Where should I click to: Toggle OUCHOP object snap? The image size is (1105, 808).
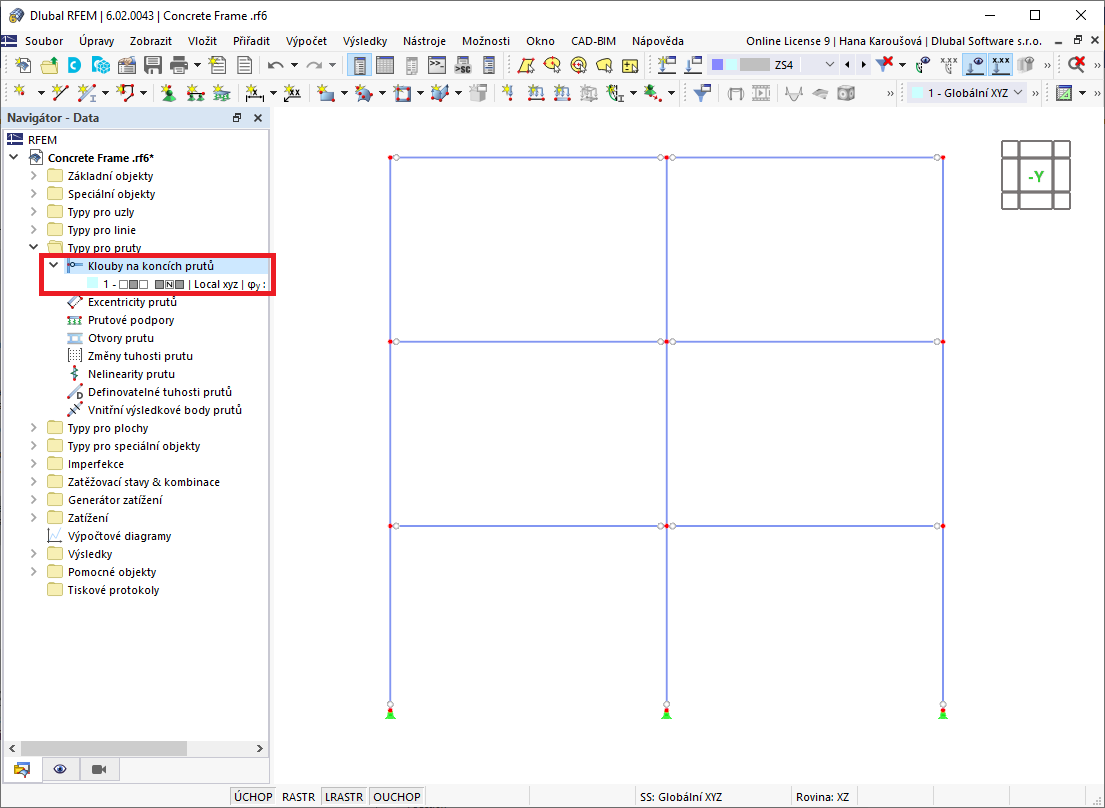396,796
